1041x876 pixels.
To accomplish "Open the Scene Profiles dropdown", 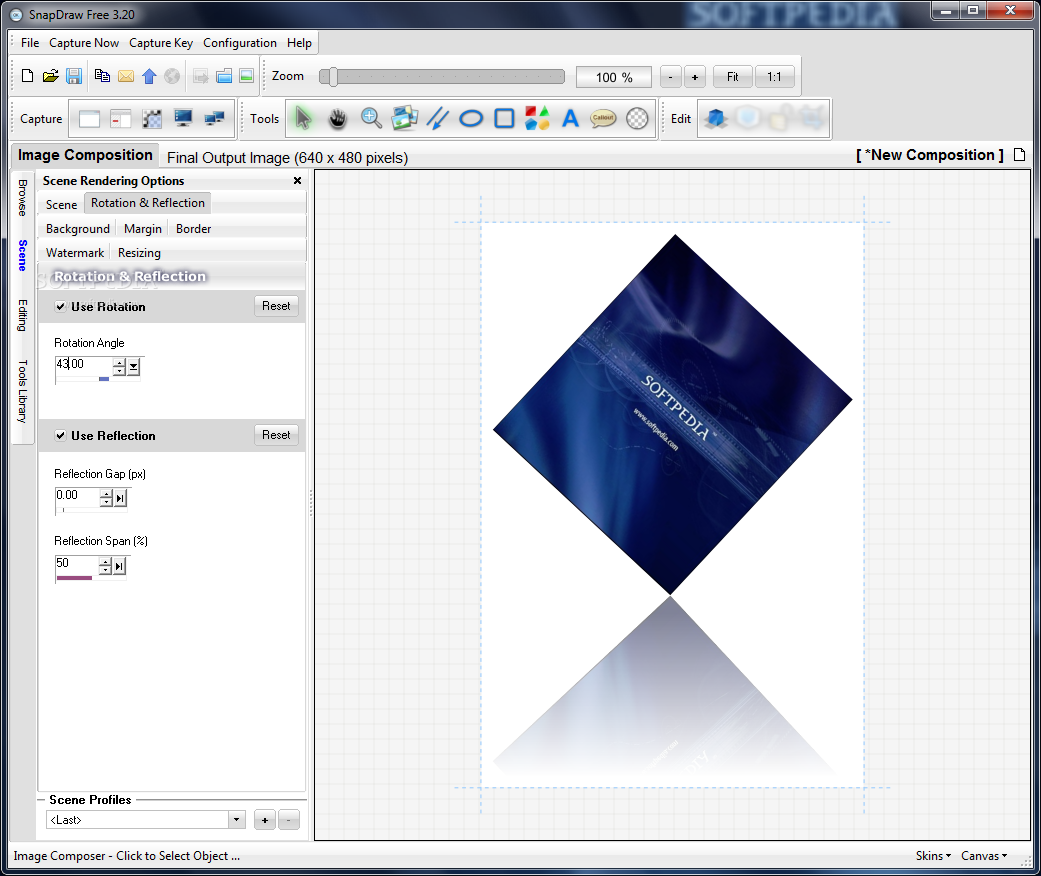I will pos(236,820).
